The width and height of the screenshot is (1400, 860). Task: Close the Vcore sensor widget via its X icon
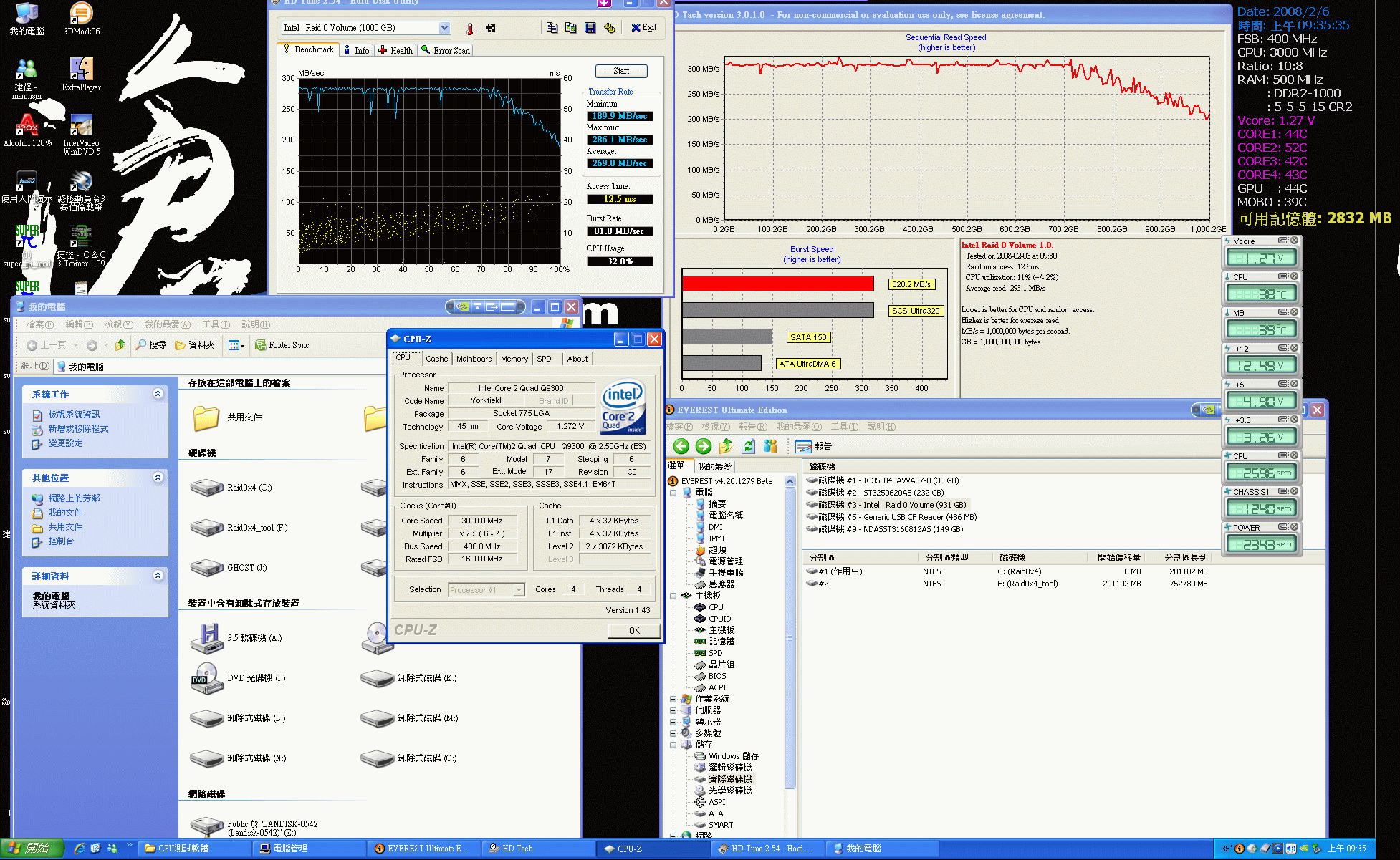1294,241
